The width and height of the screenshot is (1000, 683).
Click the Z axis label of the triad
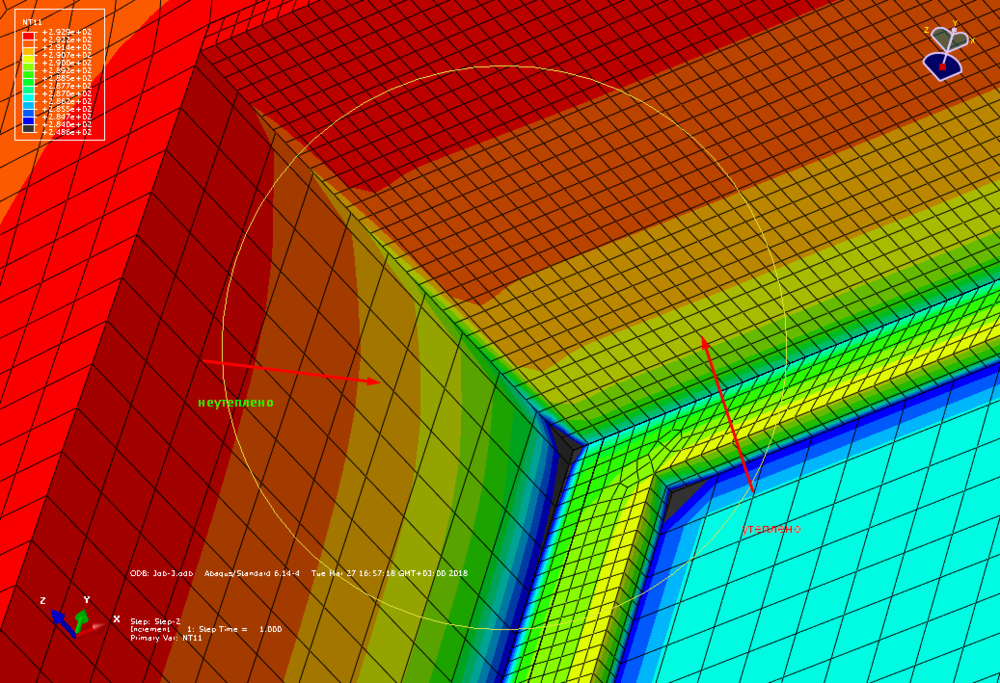(x=43, y=601)
